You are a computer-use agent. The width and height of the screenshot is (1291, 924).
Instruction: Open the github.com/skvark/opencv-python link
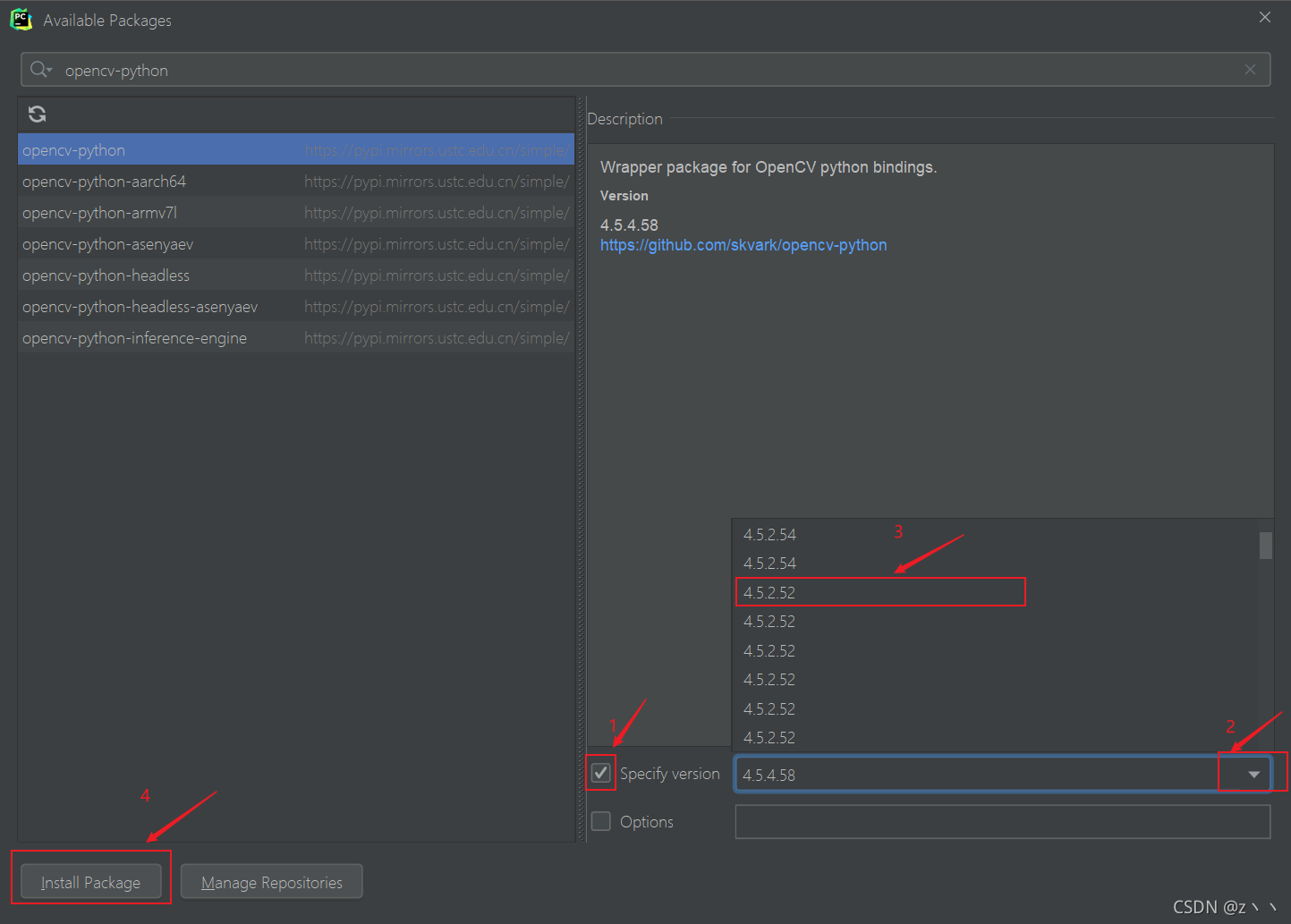[743, 245]
